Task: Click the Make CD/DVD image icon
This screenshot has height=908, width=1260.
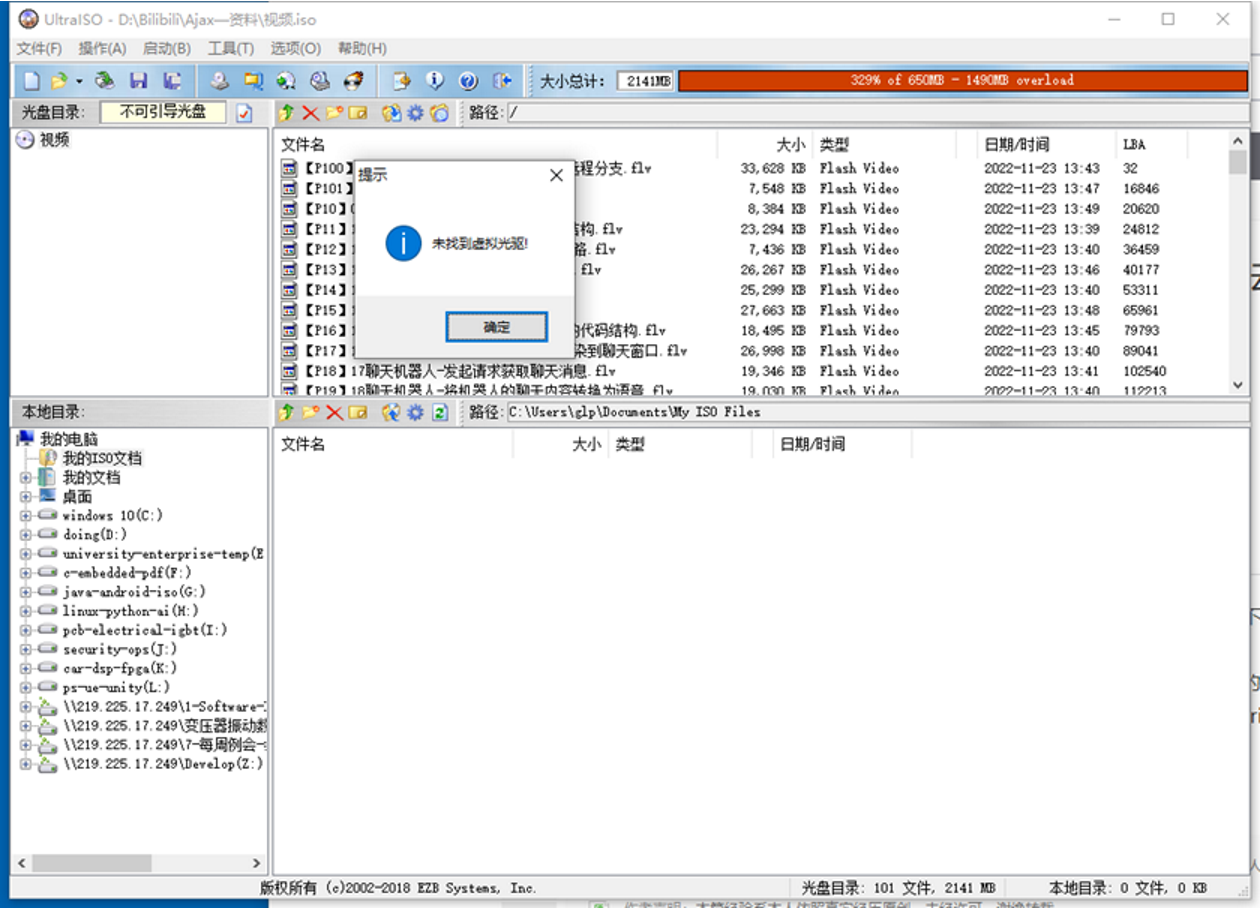Action: click(219, 81)
